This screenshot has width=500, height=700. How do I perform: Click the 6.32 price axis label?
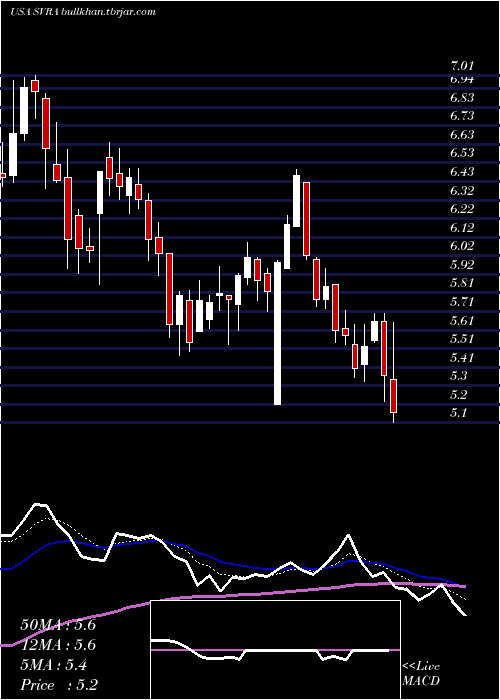(462, 191)
